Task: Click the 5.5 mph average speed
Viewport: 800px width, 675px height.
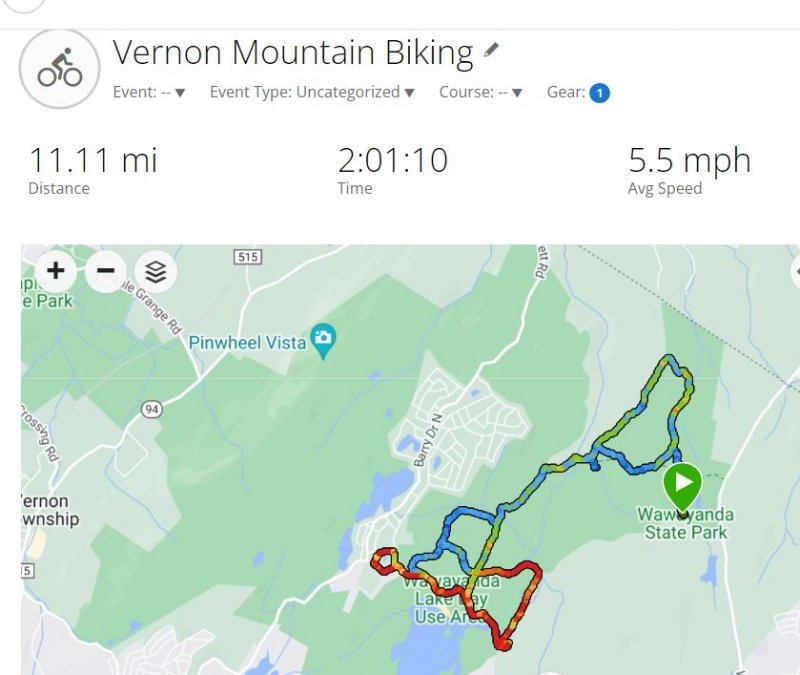Action: (x=688, y=160)
